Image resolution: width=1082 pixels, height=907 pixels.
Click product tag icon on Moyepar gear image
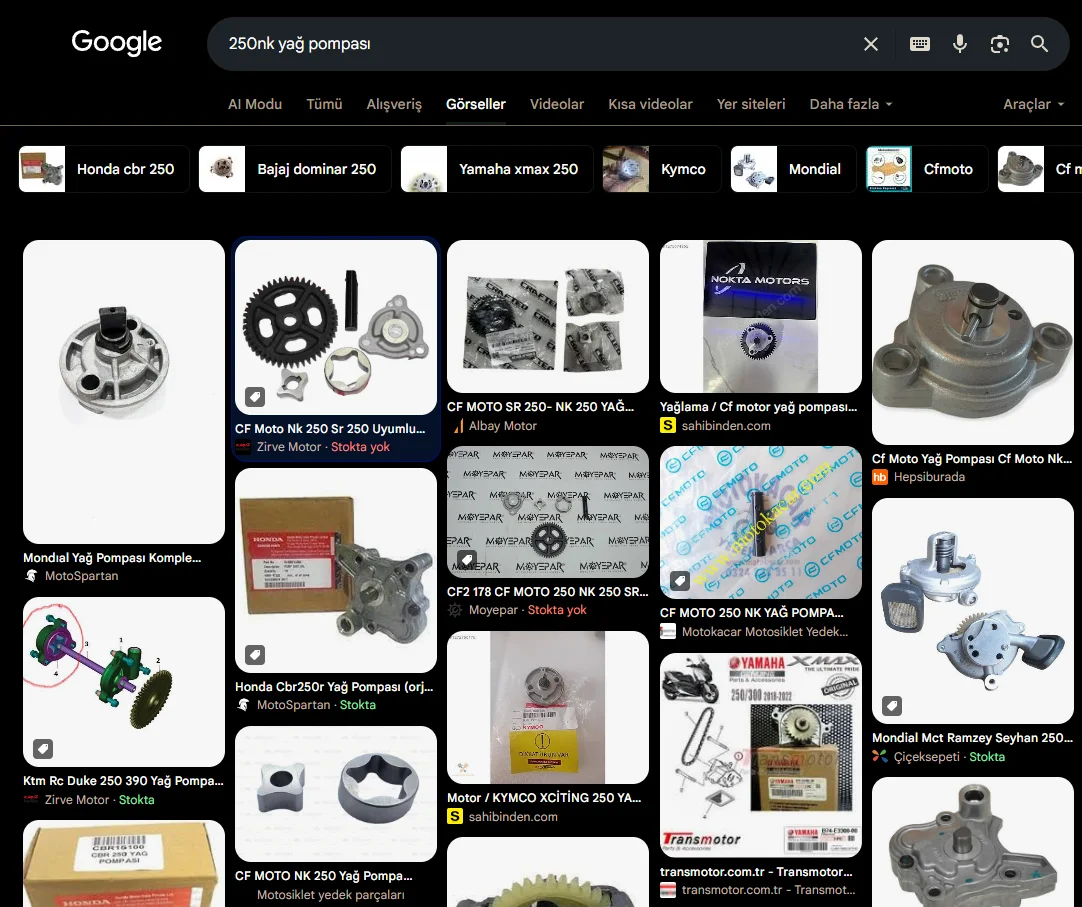coord(467,560)
